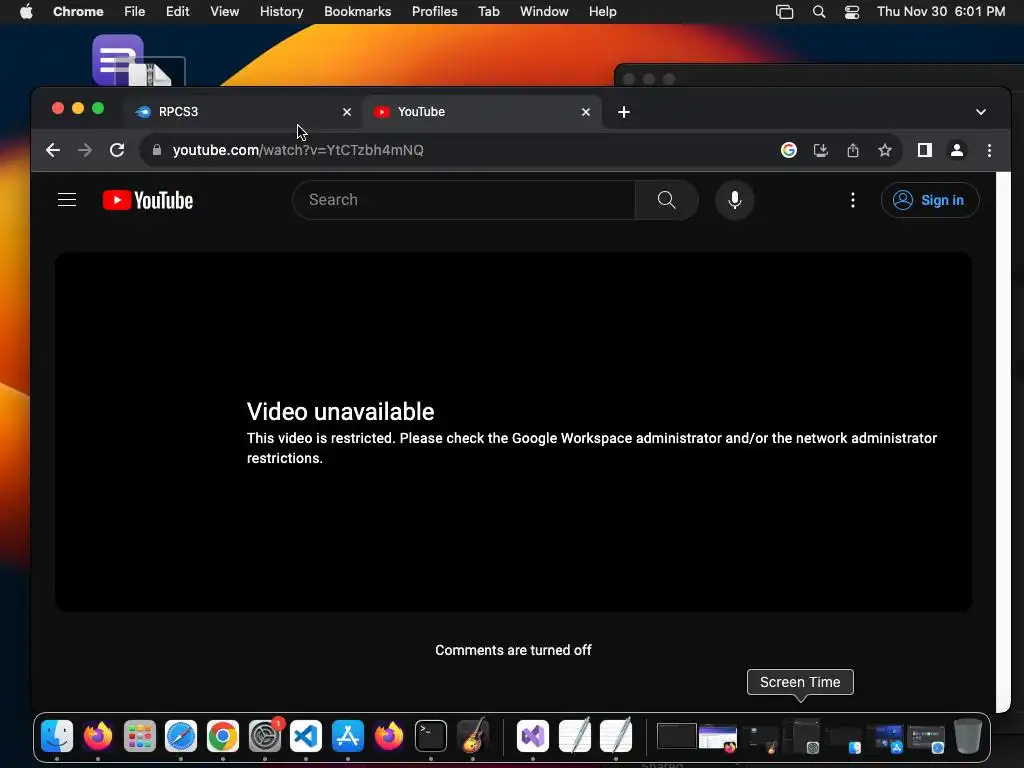The width and height of the screenshot is (1024, 768).
Task: Click the Chrome icon in the dock
Action: tap(223, 736)
